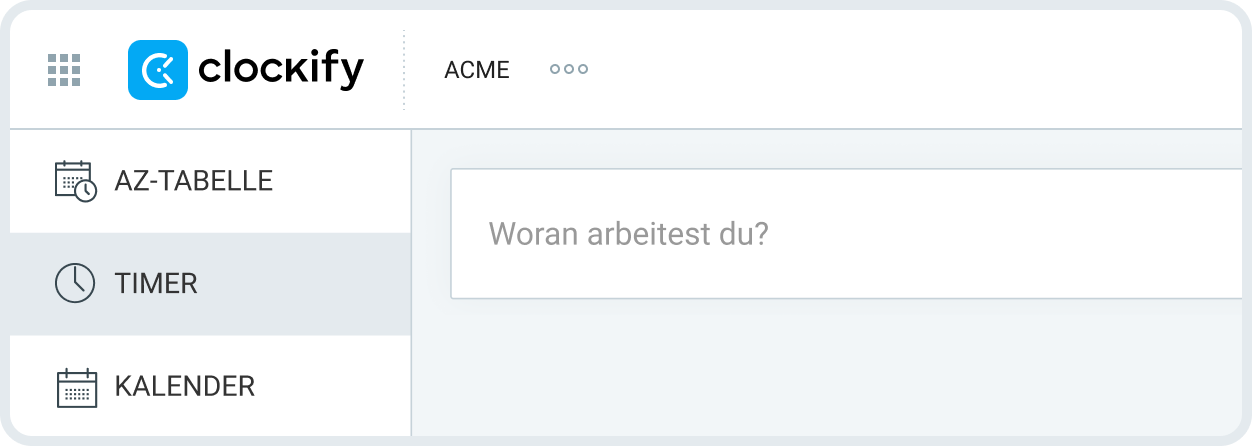Click the clockify wordmark text
The width and height of the screenshot is (1252, 446).
pyautogui.click(x=281, y=70)
